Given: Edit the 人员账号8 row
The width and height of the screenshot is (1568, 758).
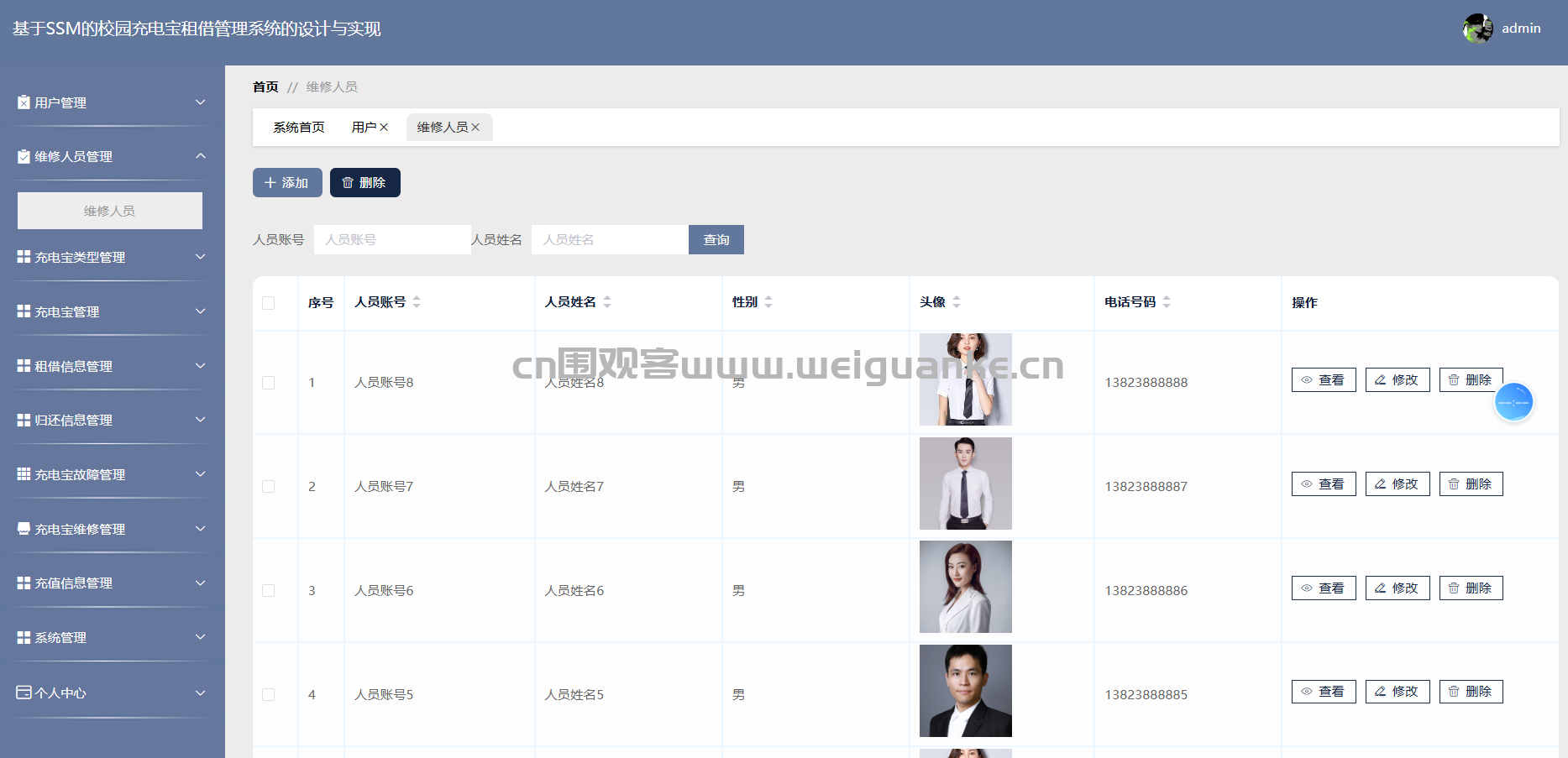Looking at the screenshot, I should [1398, 380].
